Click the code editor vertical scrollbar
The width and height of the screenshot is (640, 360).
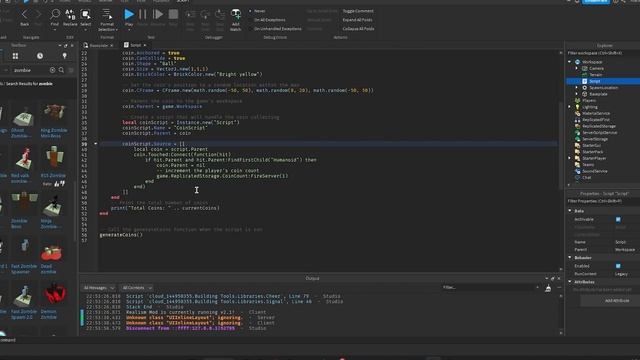(x=560, y=145)
